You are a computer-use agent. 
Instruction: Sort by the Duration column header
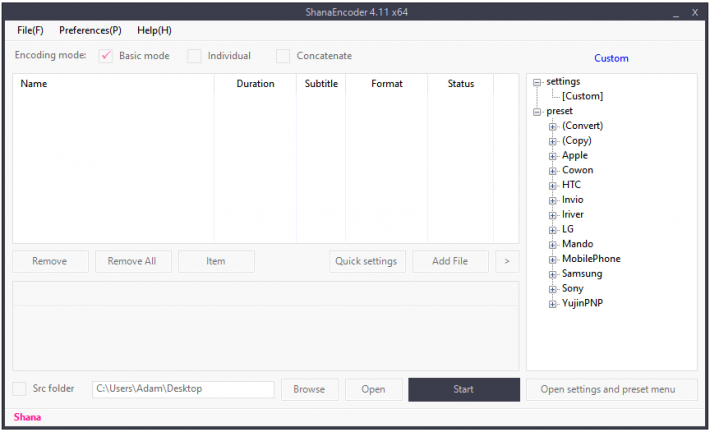point(255,84)
